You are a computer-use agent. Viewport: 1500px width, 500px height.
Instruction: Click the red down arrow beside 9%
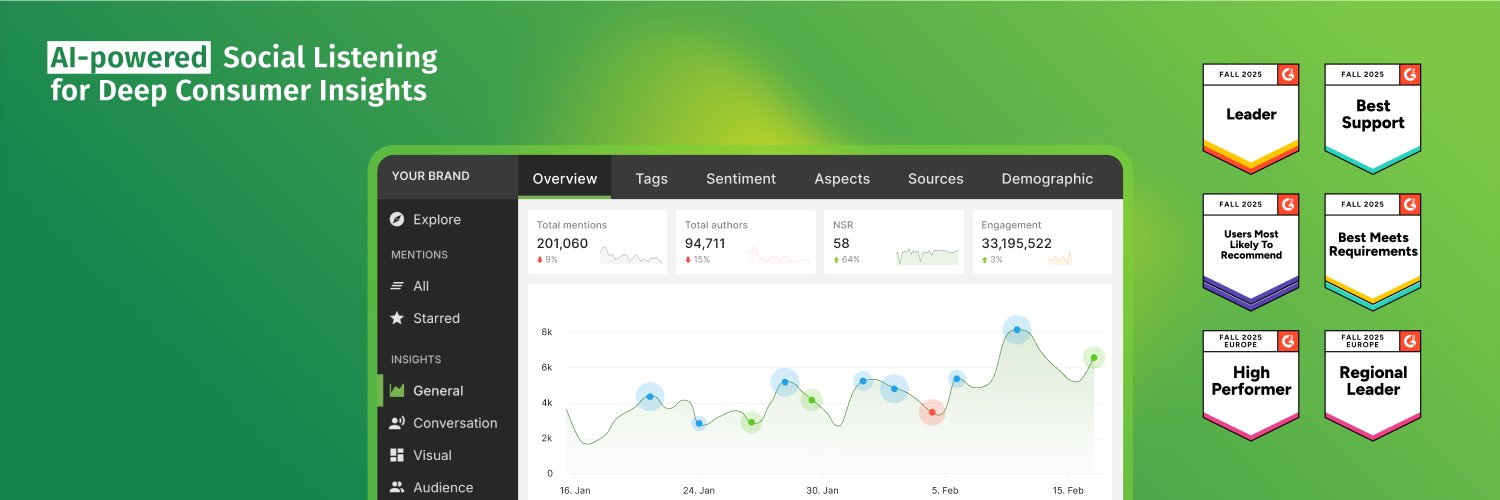(540, 260)
